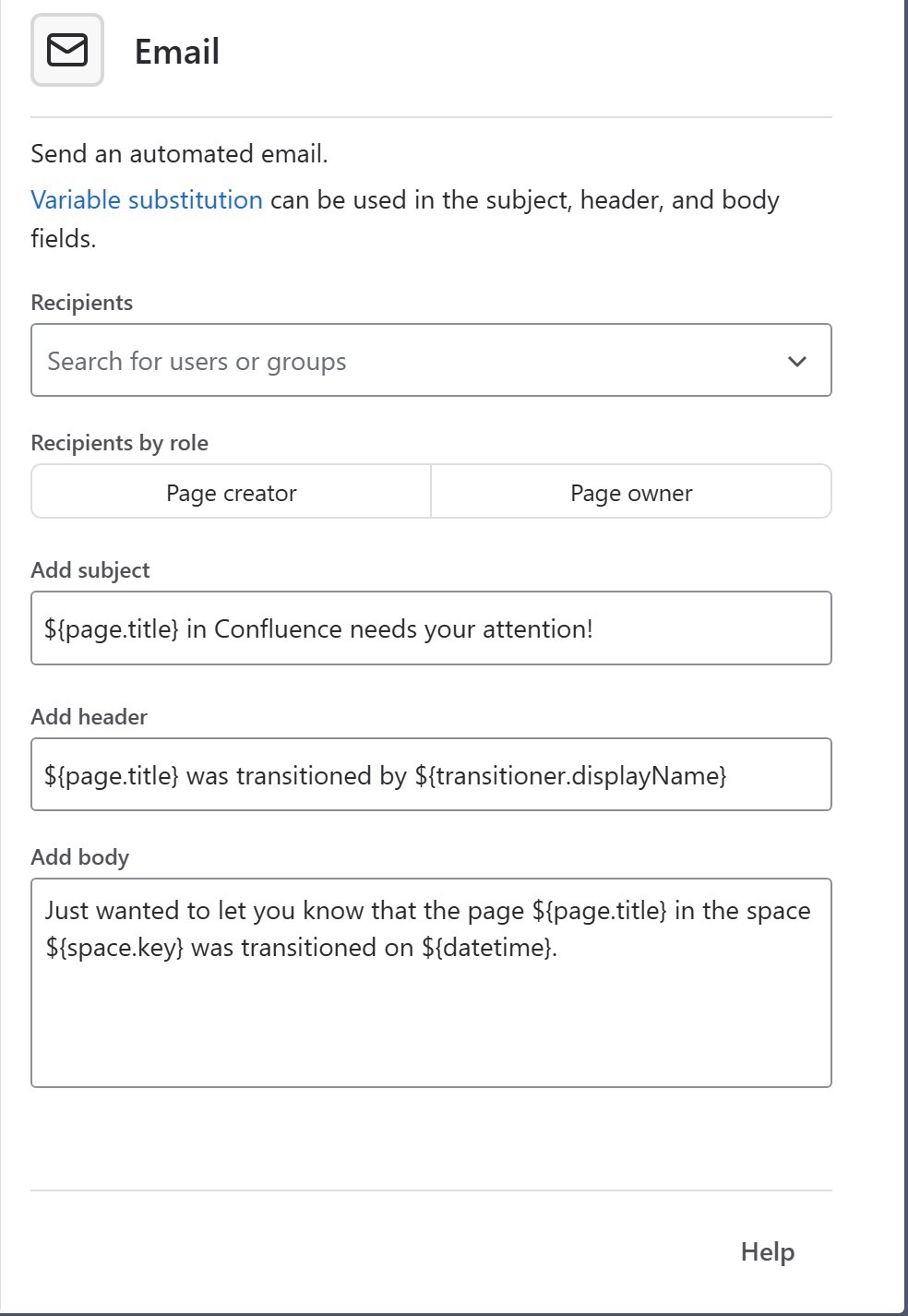The width and height of the screenshot is (908, 1316).
Task: Click the Recipients field label
Action: (82, 303)
